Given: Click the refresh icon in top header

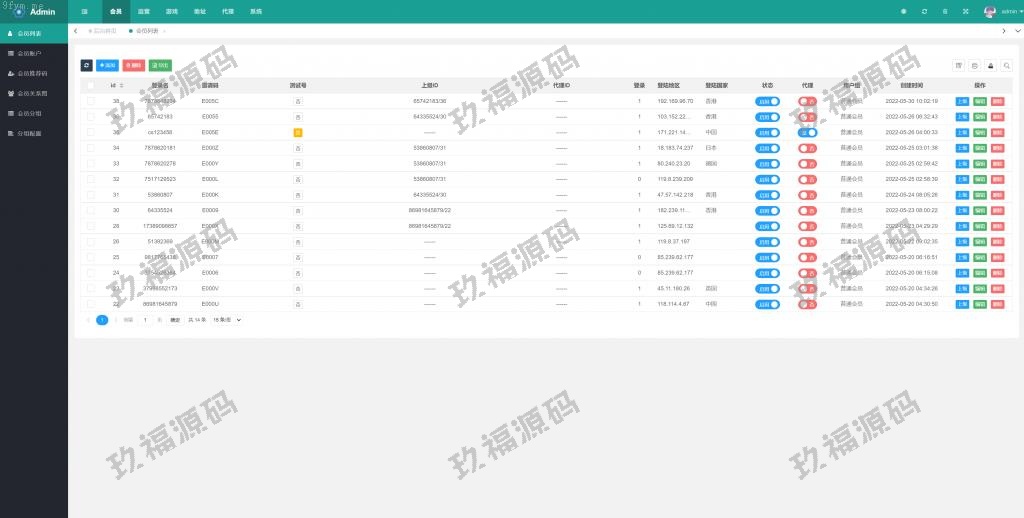Looking at the screenshot, I should [924, 11].
